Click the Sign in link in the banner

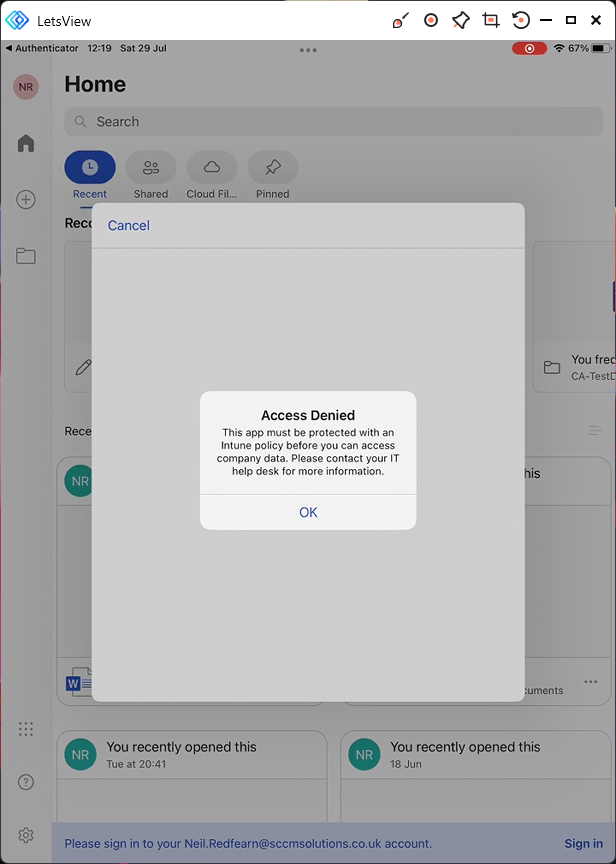[583, 844]
